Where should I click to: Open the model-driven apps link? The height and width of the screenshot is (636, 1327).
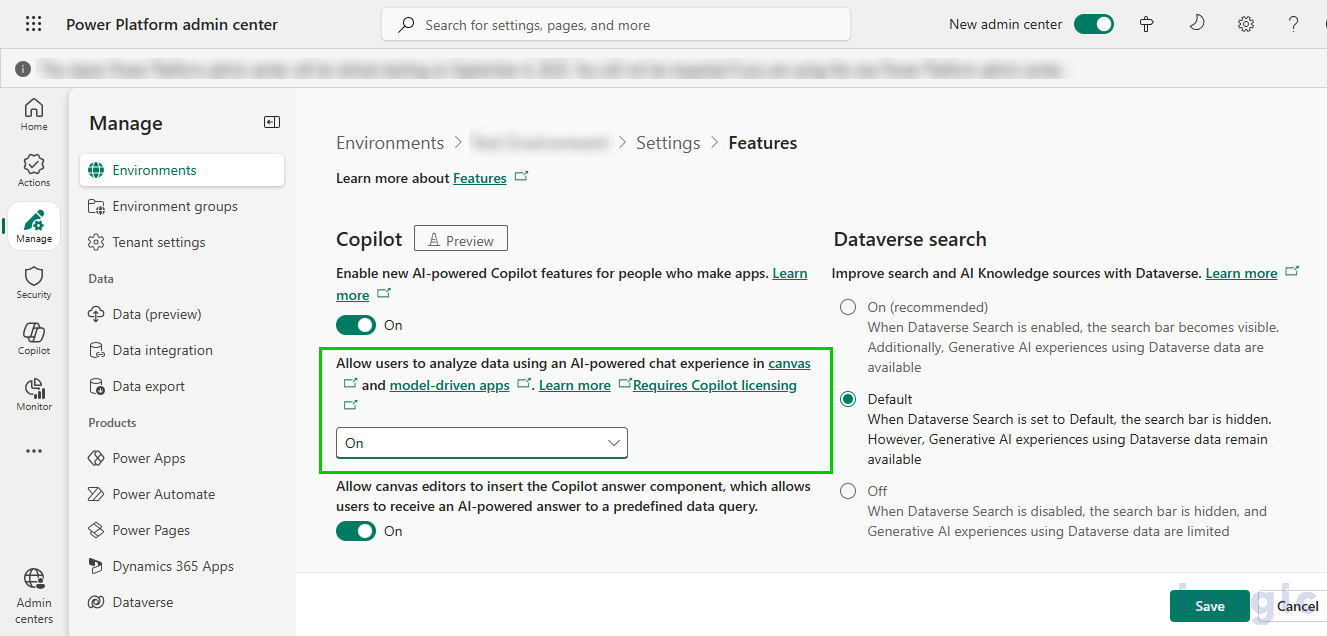449,385
